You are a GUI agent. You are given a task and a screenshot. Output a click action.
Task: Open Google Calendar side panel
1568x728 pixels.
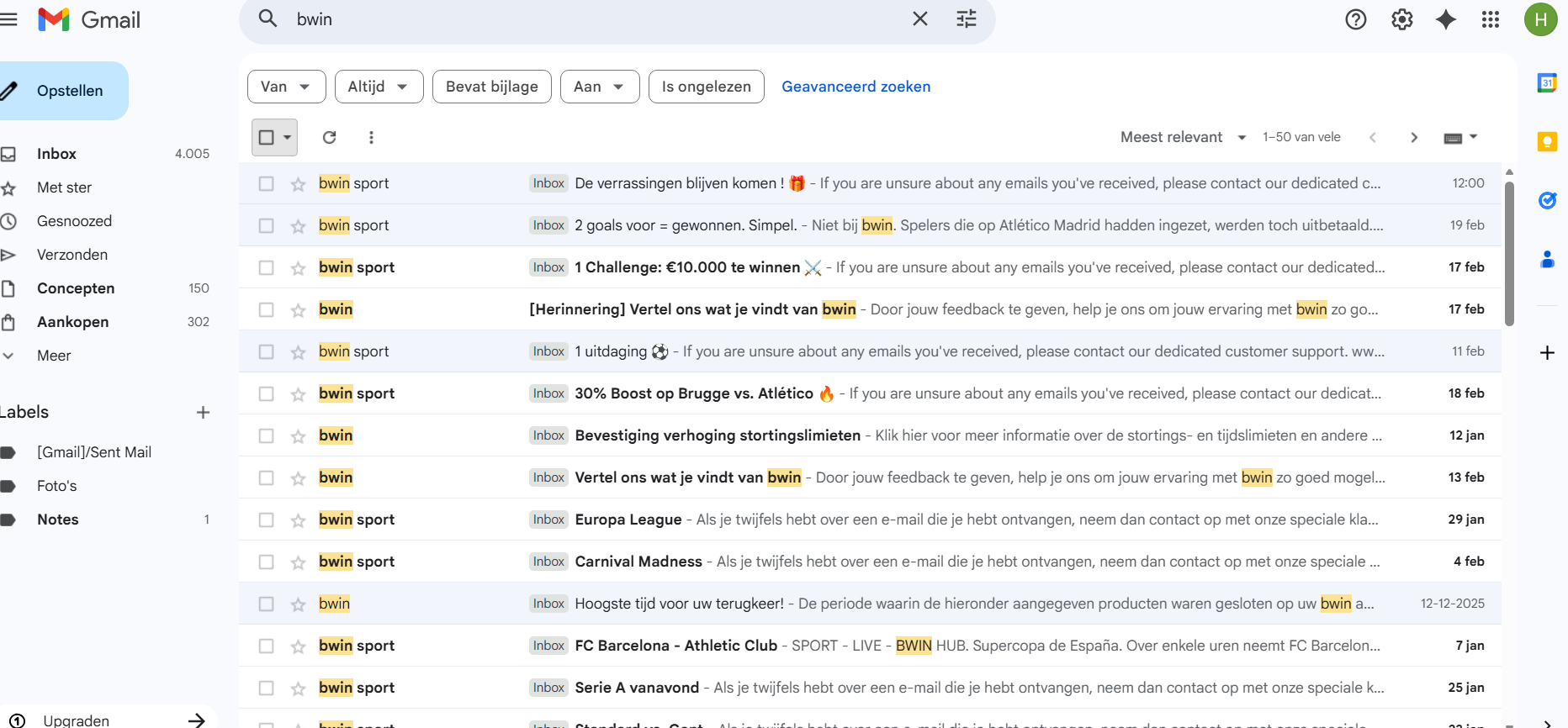pos(1547,82)
